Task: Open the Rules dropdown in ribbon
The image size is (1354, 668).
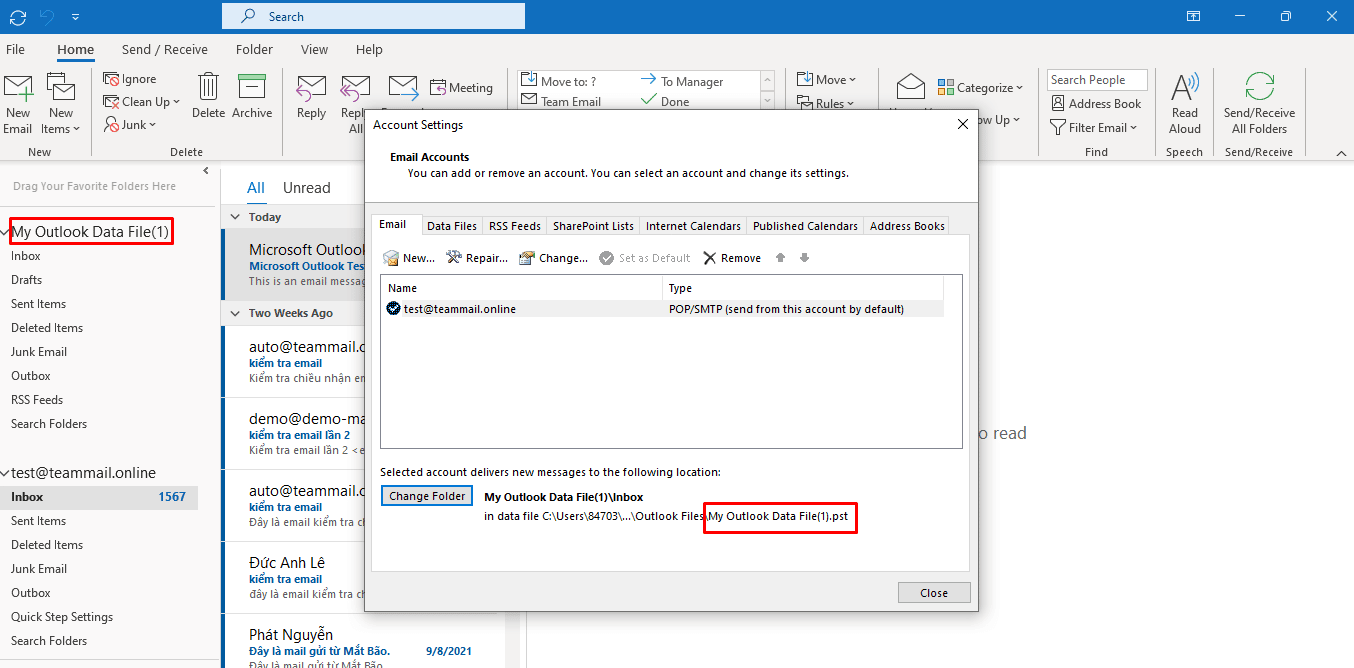Action: (x=827, y=103)
